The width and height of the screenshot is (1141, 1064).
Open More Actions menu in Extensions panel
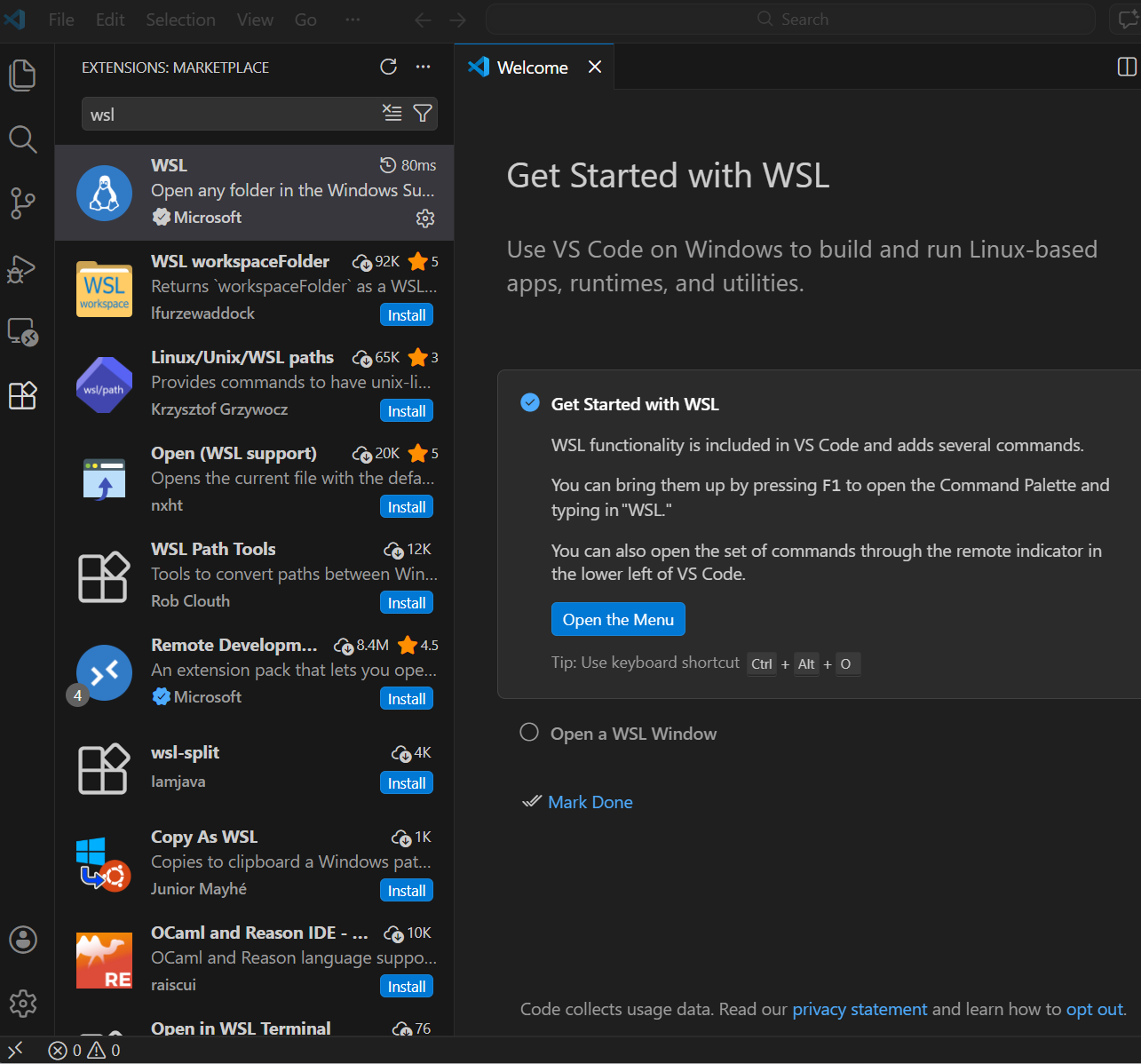click(423, 67)
